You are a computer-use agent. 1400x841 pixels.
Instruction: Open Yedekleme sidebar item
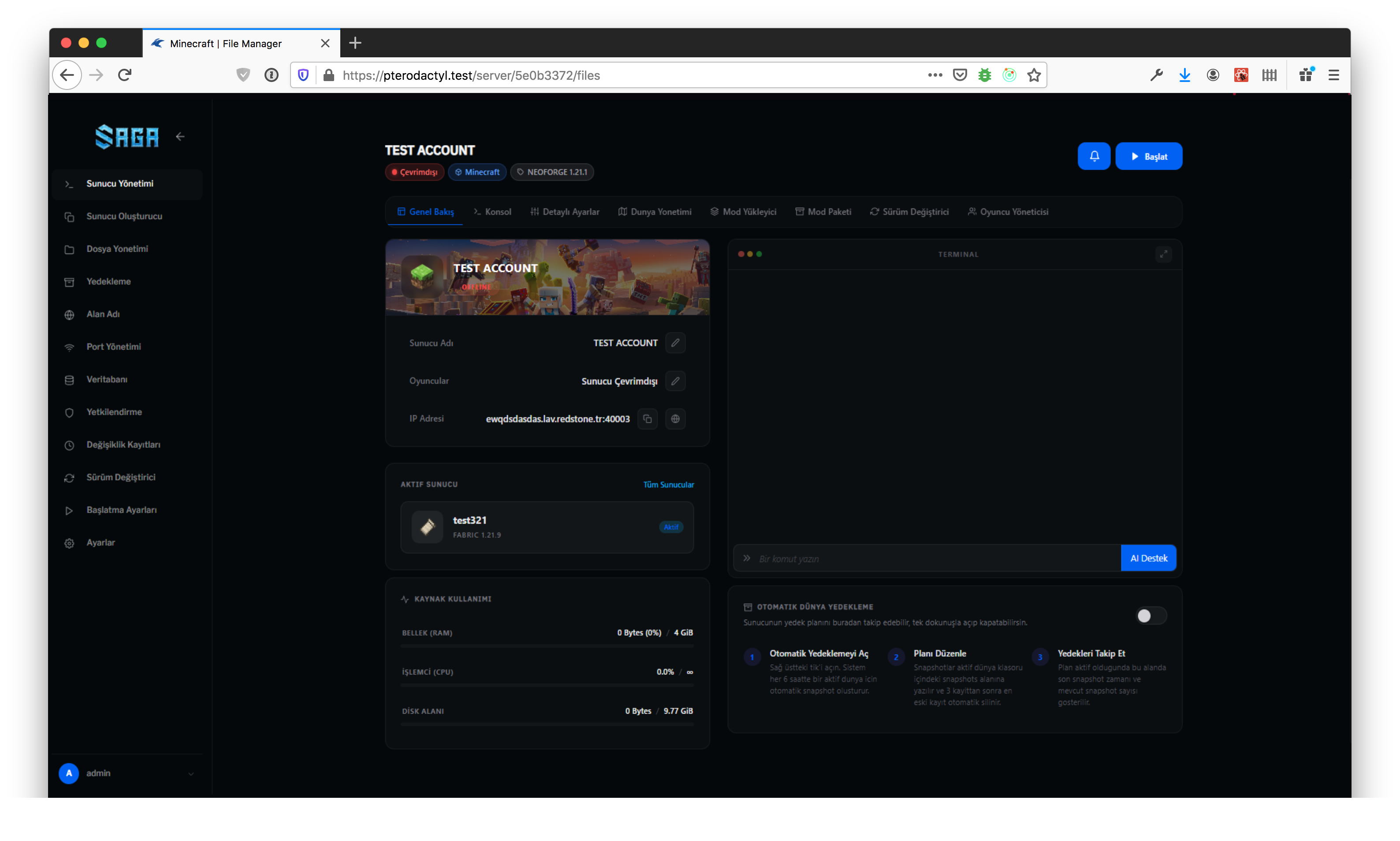click(127, 282)
